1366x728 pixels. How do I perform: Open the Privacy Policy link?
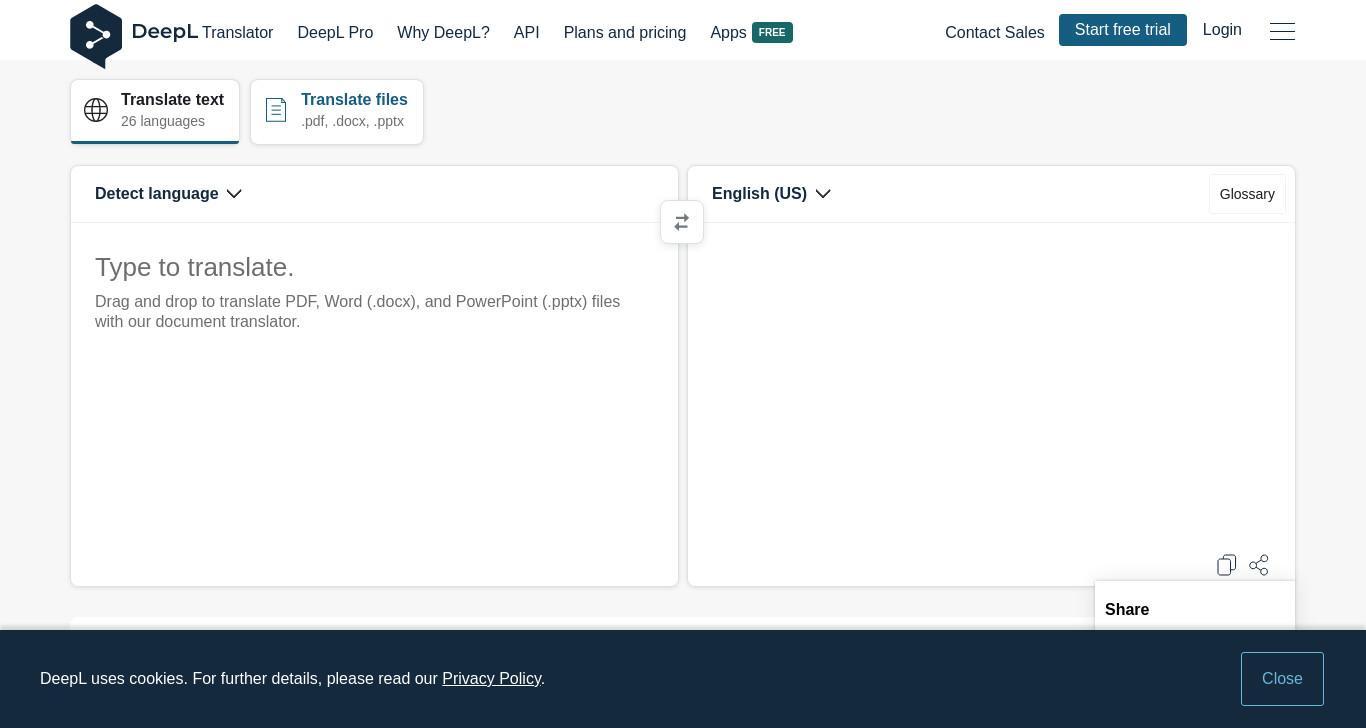491,679
